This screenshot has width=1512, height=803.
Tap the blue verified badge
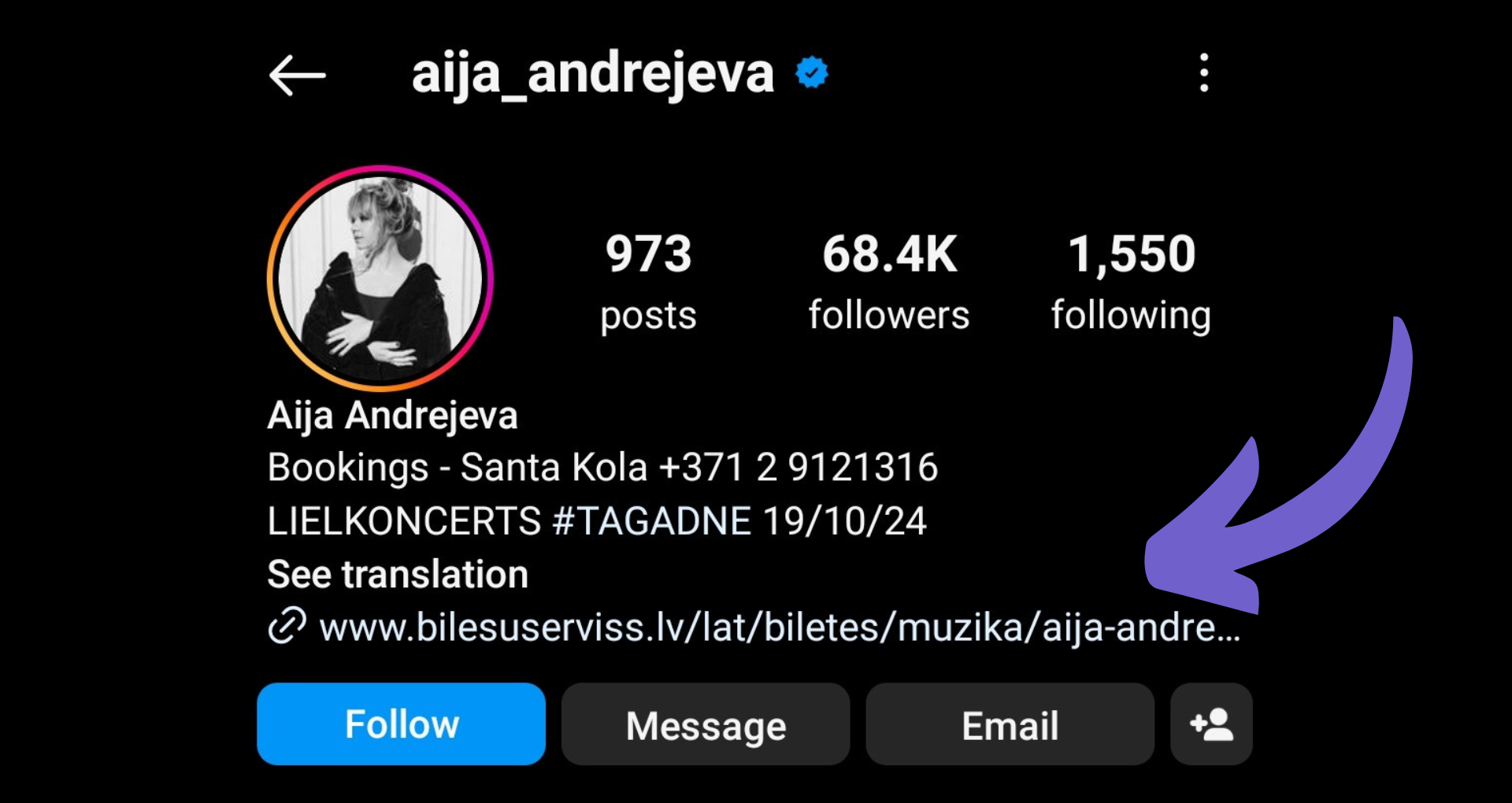[x=812, y=73]
